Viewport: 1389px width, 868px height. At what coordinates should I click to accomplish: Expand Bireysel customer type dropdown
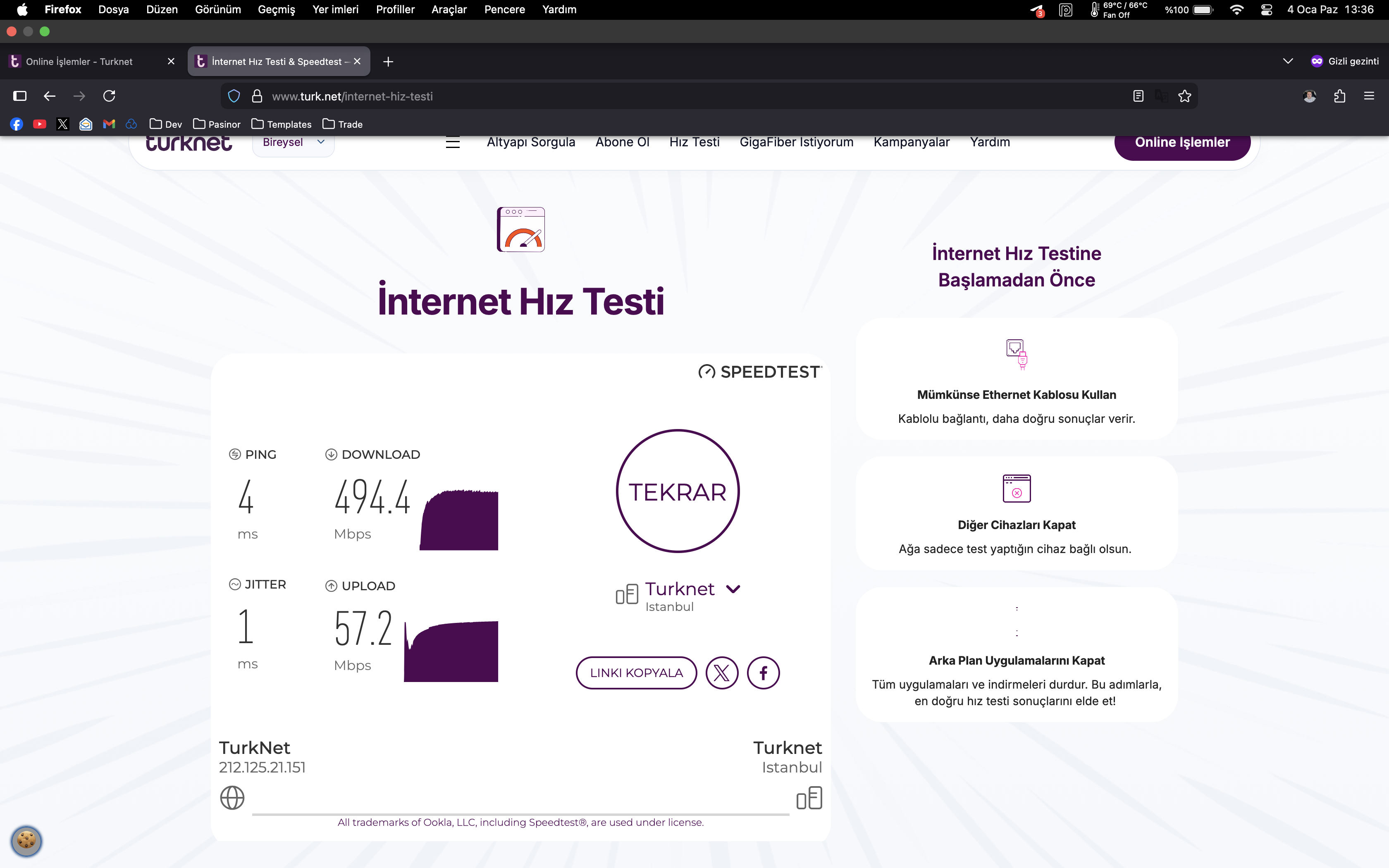pos(293,142)
